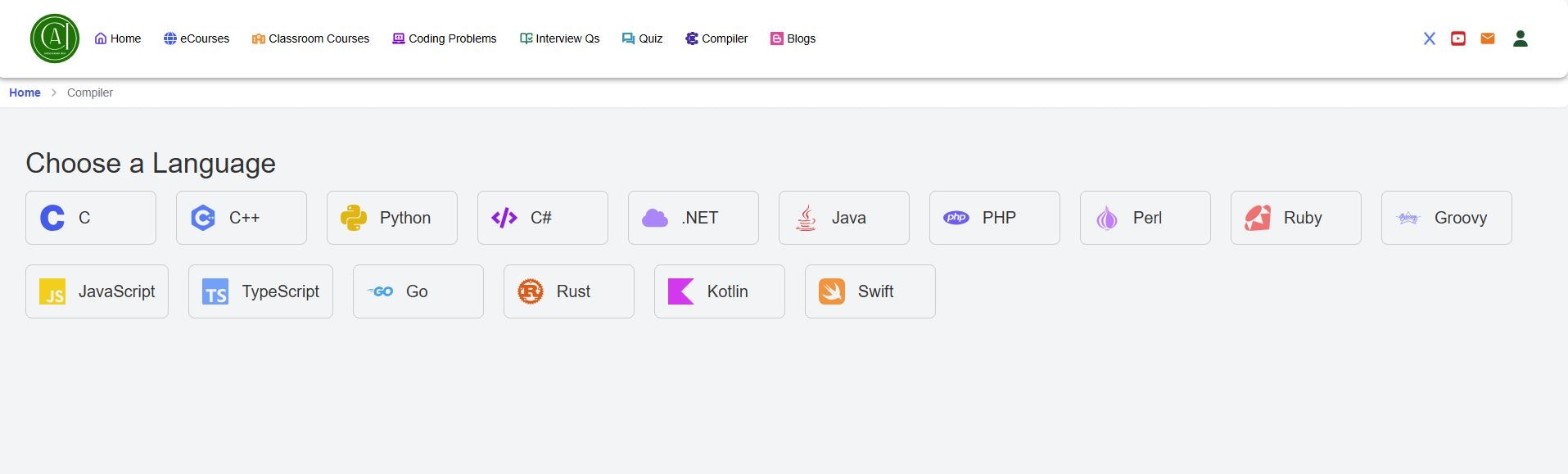
Task: Select the TypeScript language button
Action: (260, 291)
